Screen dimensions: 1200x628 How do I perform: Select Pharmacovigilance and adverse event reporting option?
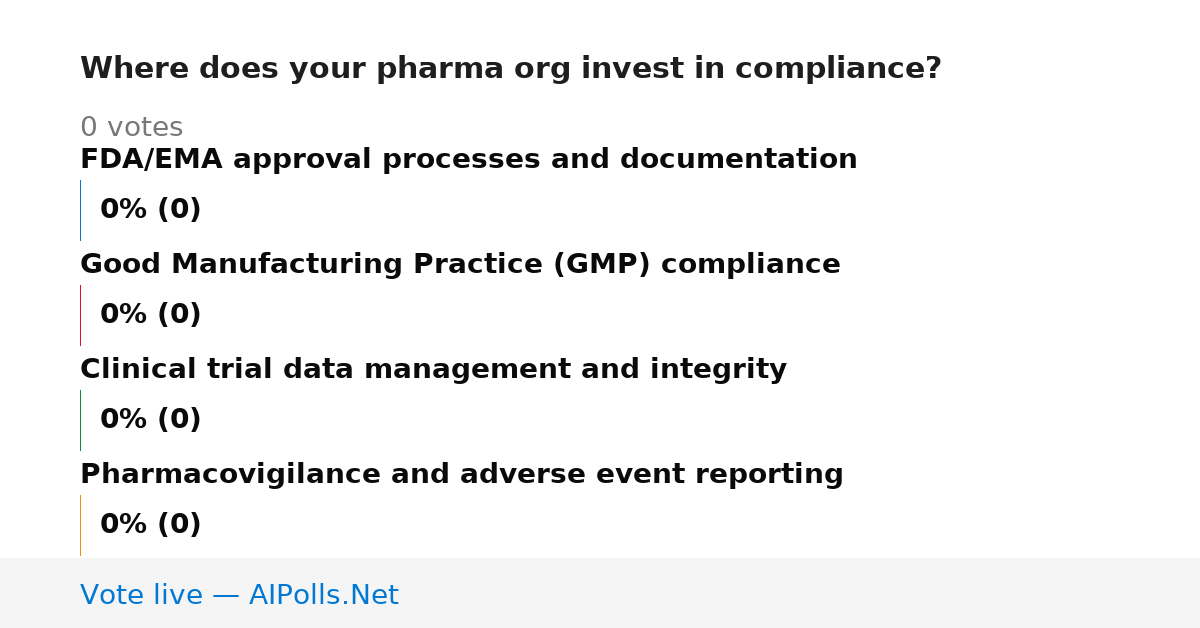point(462,475)
